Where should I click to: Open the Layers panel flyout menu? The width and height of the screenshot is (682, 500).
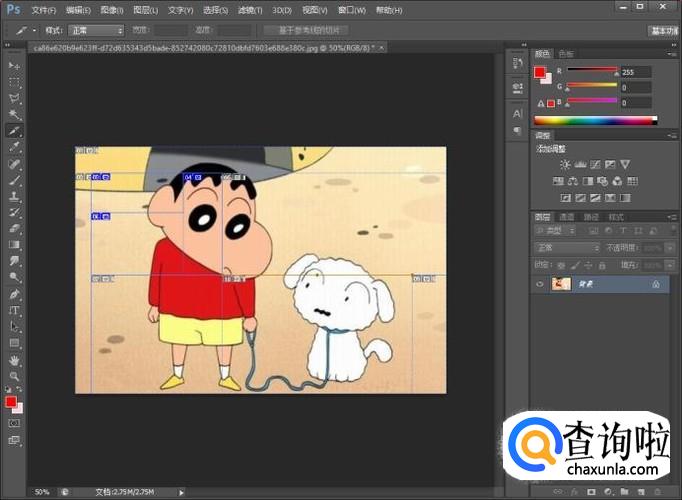[x=672, y=217]
